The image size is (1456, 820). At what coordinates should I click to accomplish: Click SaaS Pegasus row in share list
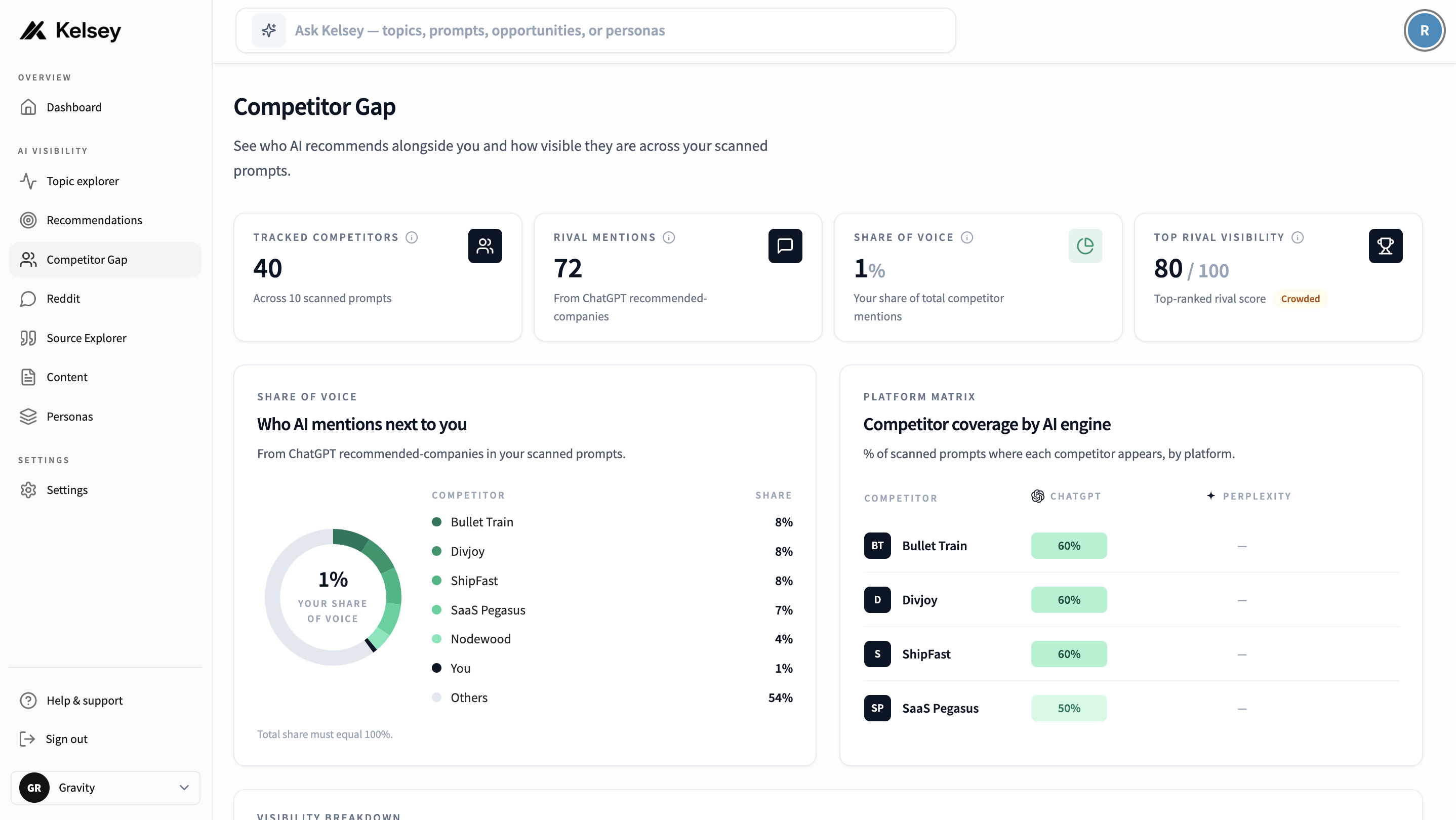point(612,610)
